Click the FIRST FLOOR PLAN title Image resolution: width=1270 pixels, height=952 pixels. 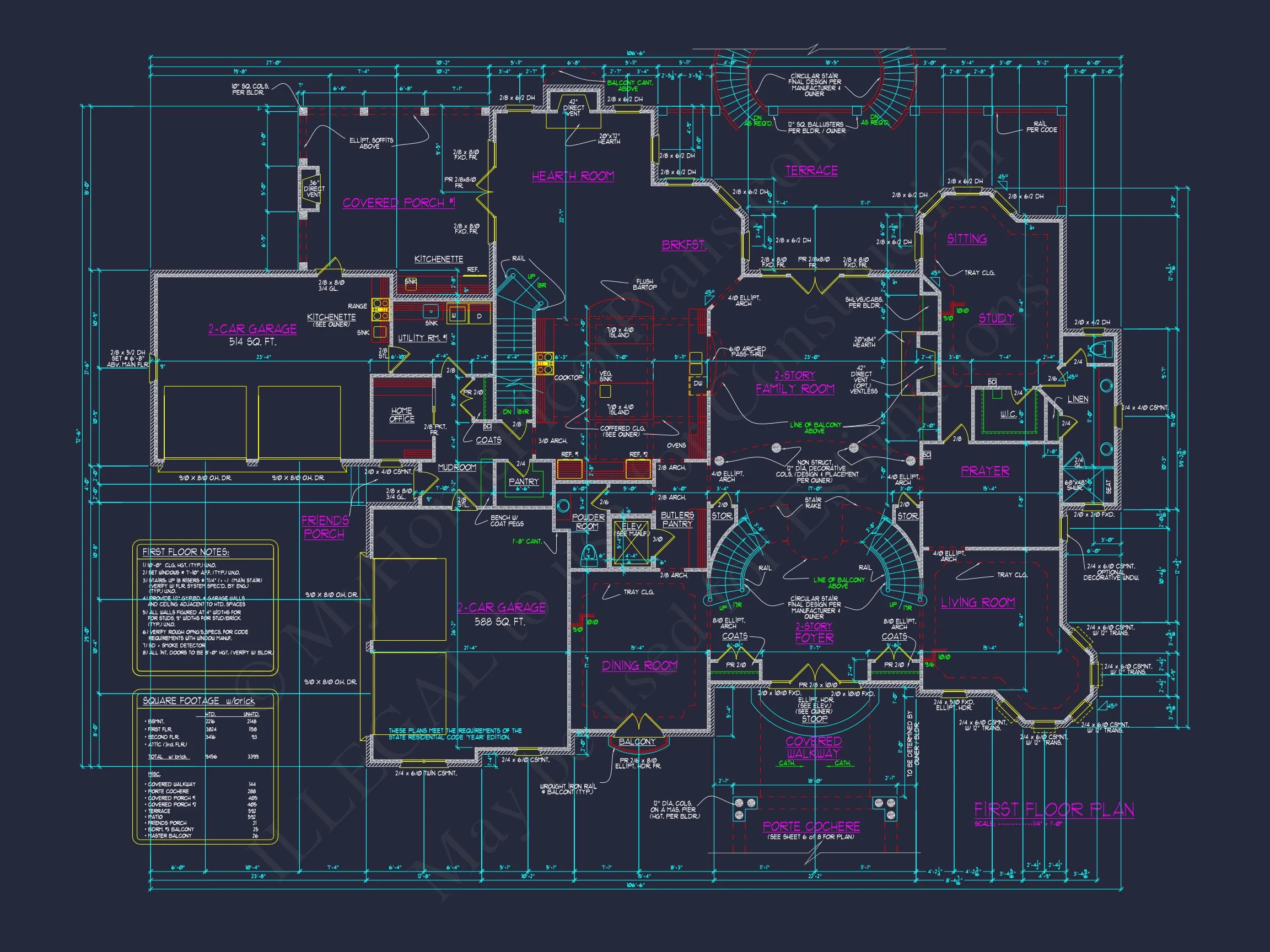1053,810
